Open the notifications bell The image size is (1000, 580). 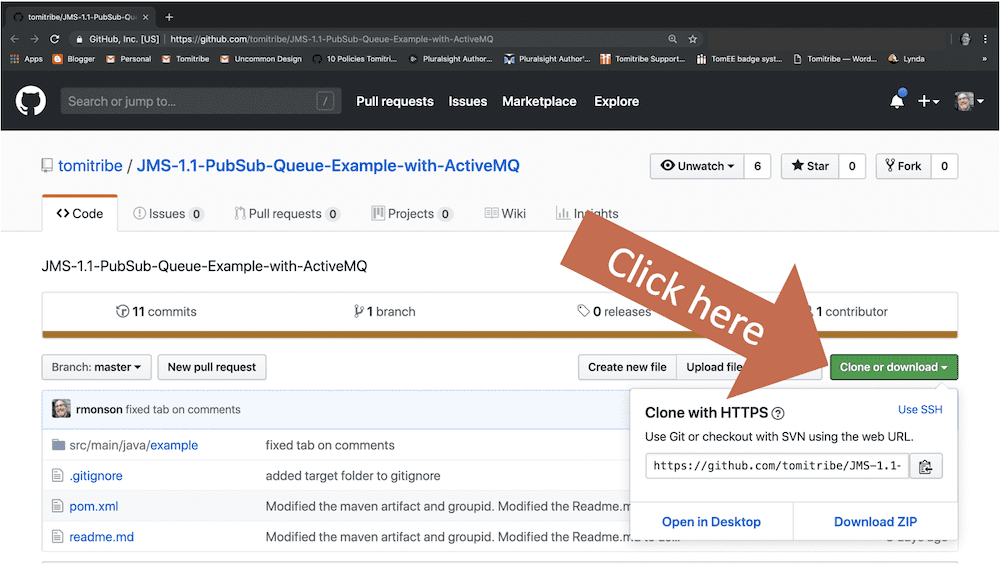[897, 100]
